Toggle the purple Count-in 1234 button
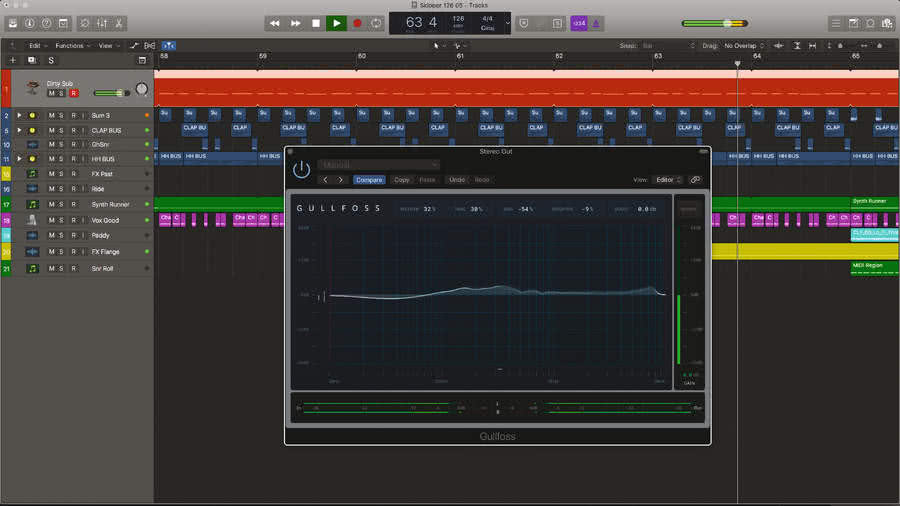Image resolution: width=900 pixels, height=506 pixels. pos(579,24)
